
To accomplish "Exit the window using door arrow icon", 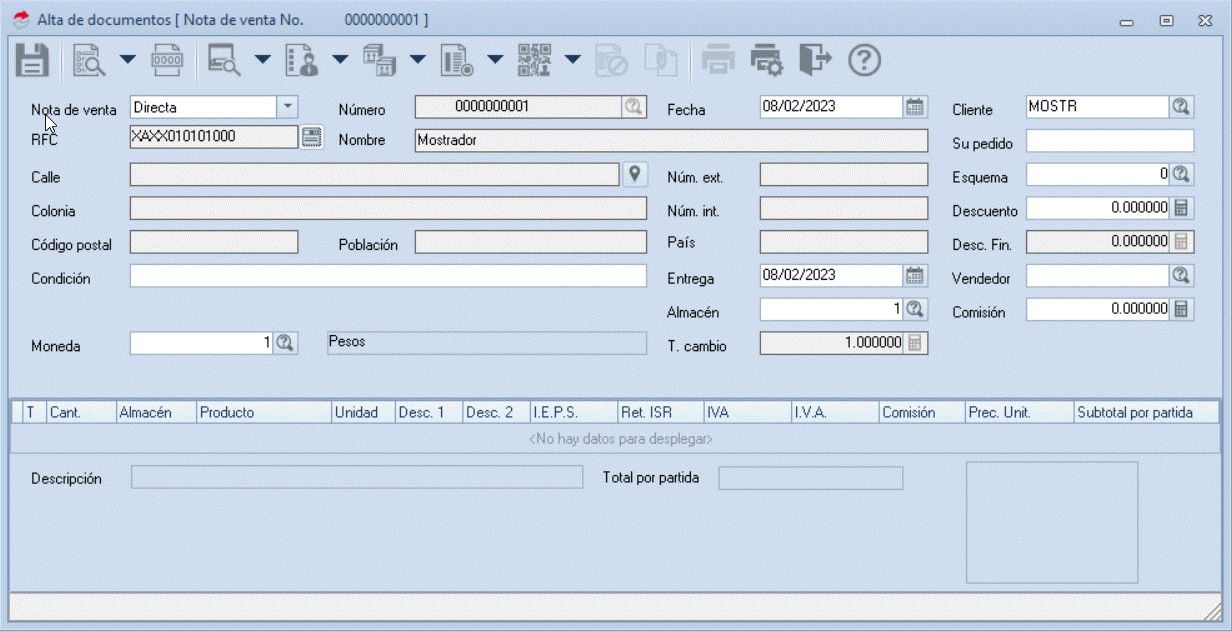I will [x=815, y=60].
